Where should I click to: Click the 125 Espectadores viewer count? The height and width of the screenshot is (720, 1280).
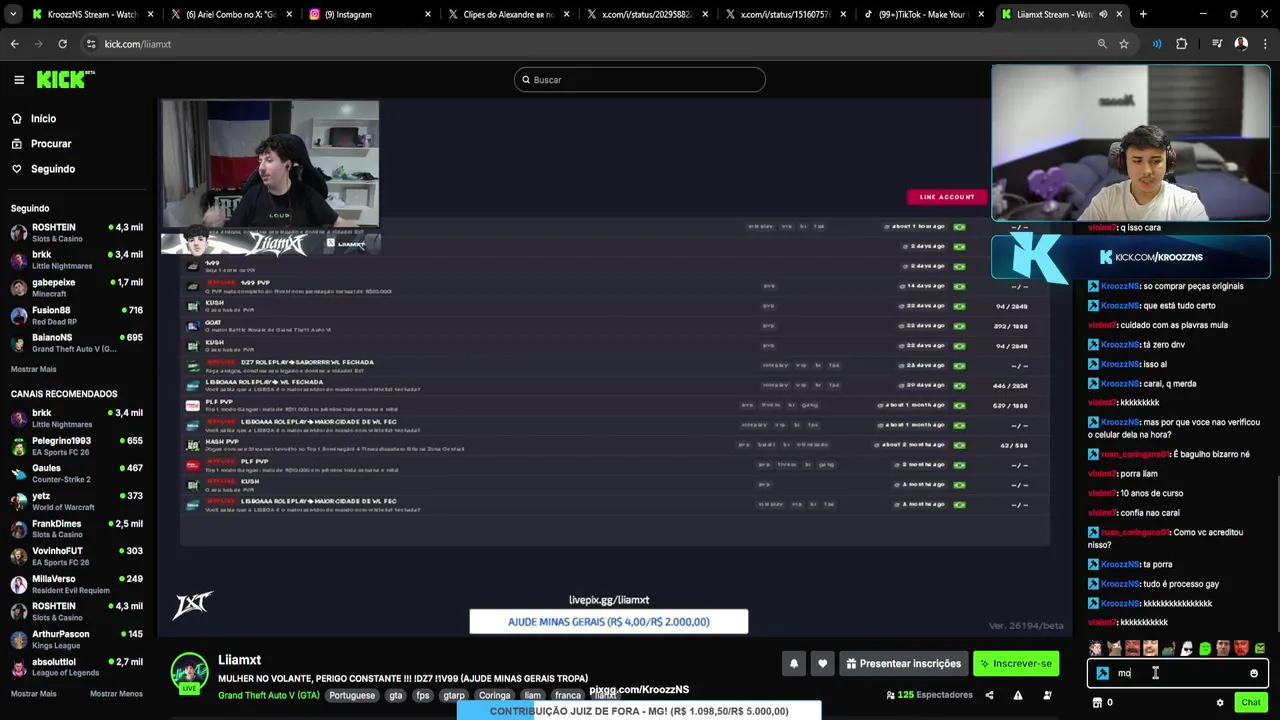(929, 695)
